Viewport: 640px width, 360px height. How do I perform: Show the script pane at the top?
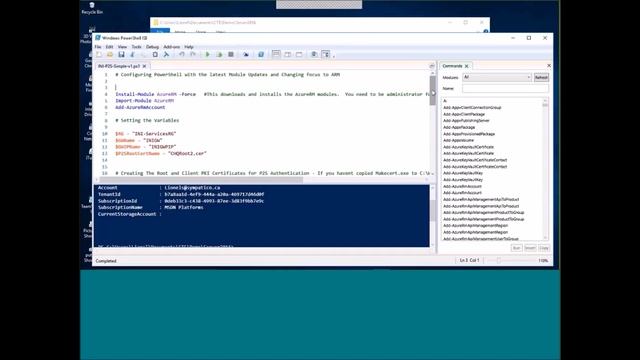pos(276,54)
